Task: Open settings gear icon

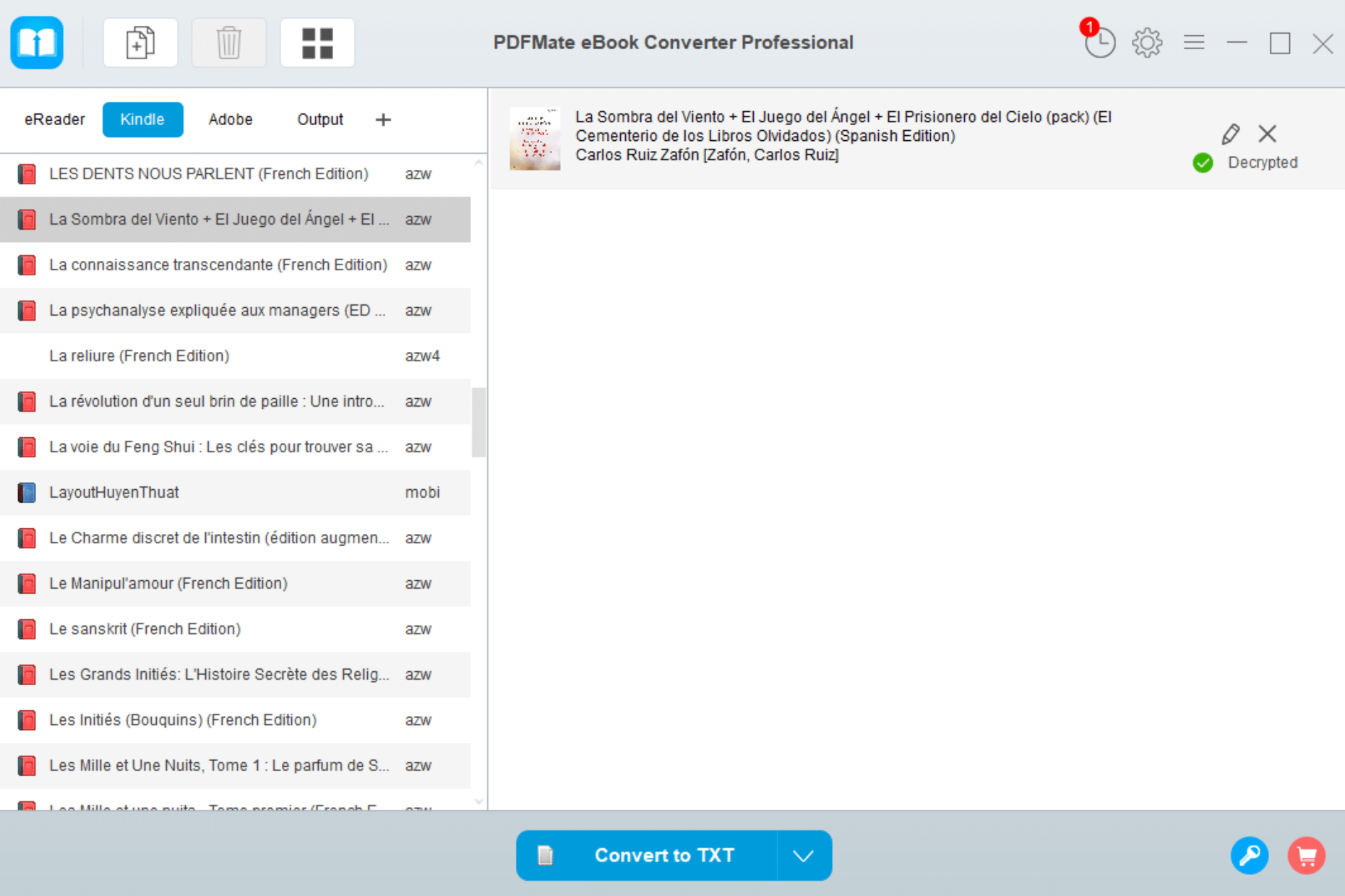Action: click(x=1147, y=43)
